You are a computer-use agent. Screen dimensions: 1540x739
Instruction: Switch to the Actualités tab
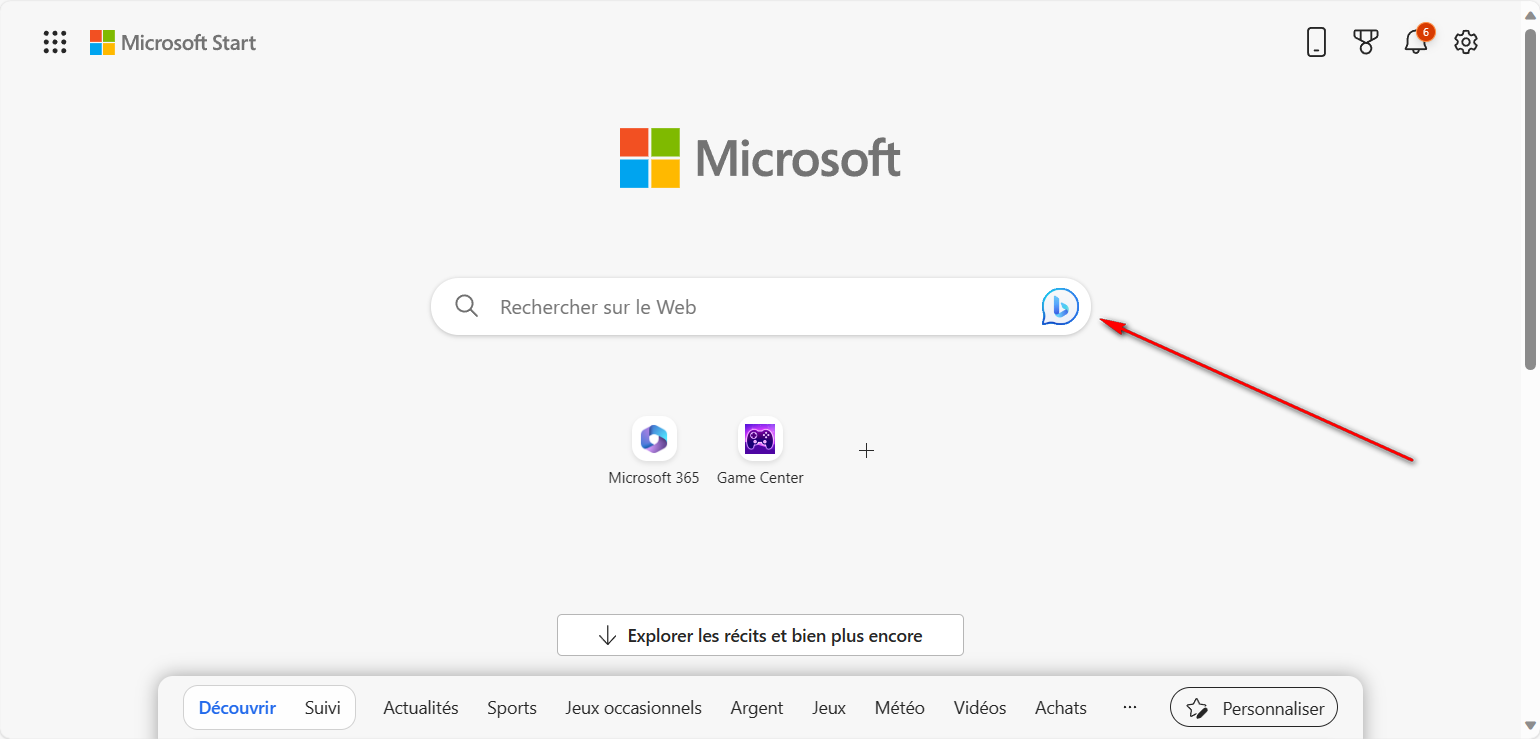pos(420,707)
